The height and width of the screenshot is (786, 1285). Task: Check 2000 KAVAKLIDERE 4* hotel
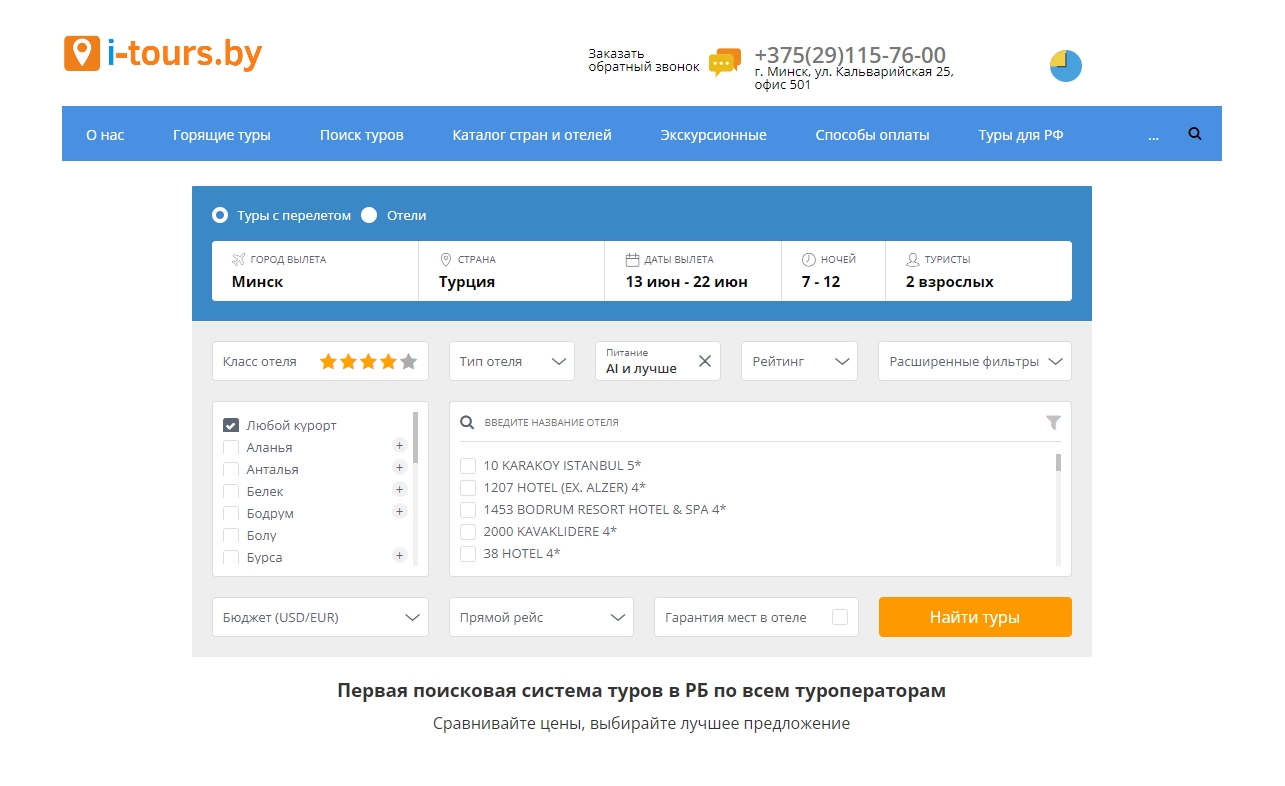tap(468, 531)
